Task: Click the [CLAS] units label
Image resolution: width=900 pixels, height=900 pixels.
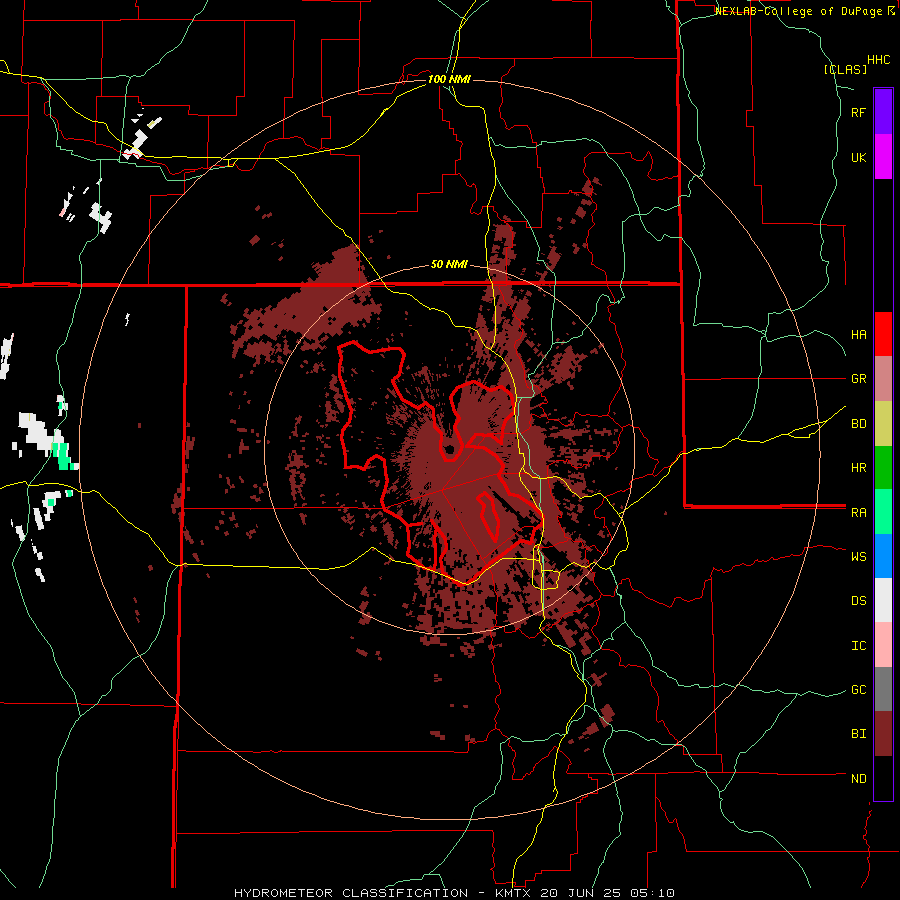Action: coord(845,70)
